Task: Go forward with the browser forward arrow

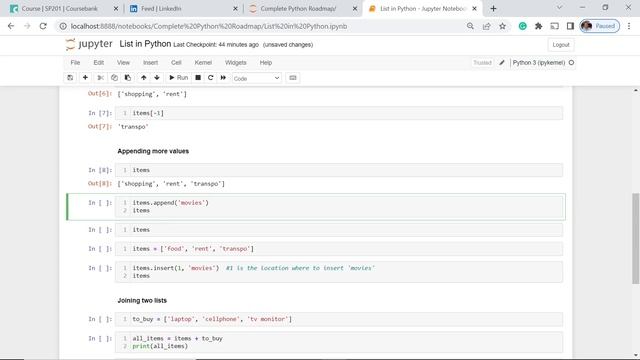Action: click(x=27, y=26)
